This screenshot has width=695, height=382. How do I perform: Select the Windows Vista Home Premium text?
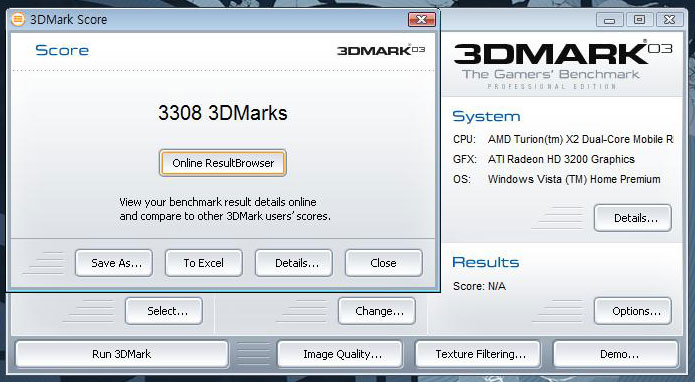(x=574, y=179)
